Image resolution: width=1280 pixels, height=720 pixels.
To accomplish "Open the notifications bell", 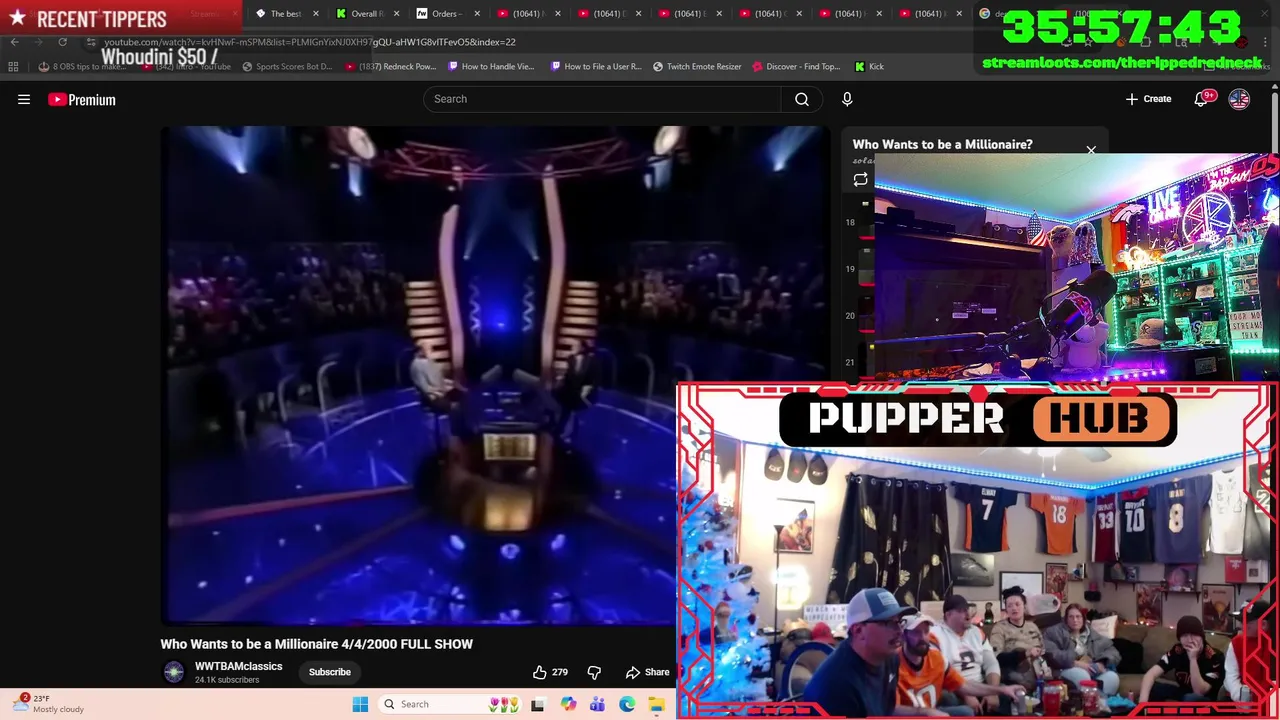I will 1201,99.
